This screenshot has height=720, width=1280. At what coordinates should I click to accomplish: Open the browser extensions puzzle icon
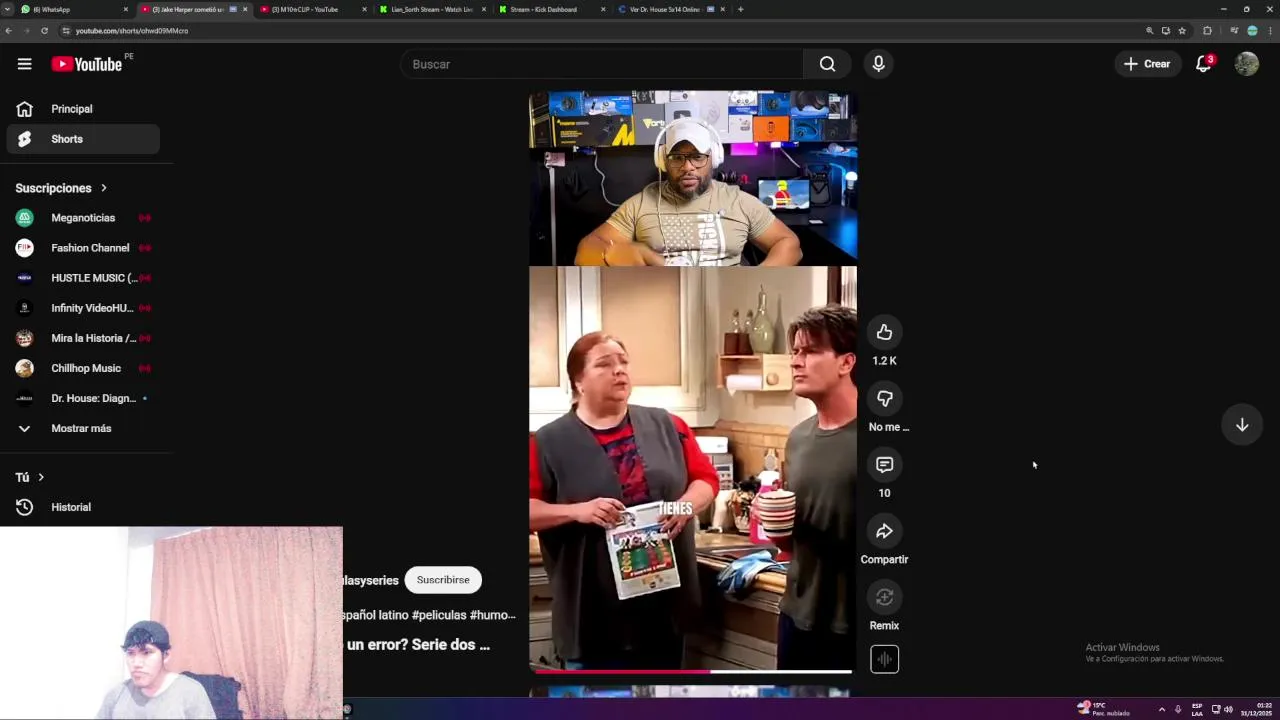1207,31
